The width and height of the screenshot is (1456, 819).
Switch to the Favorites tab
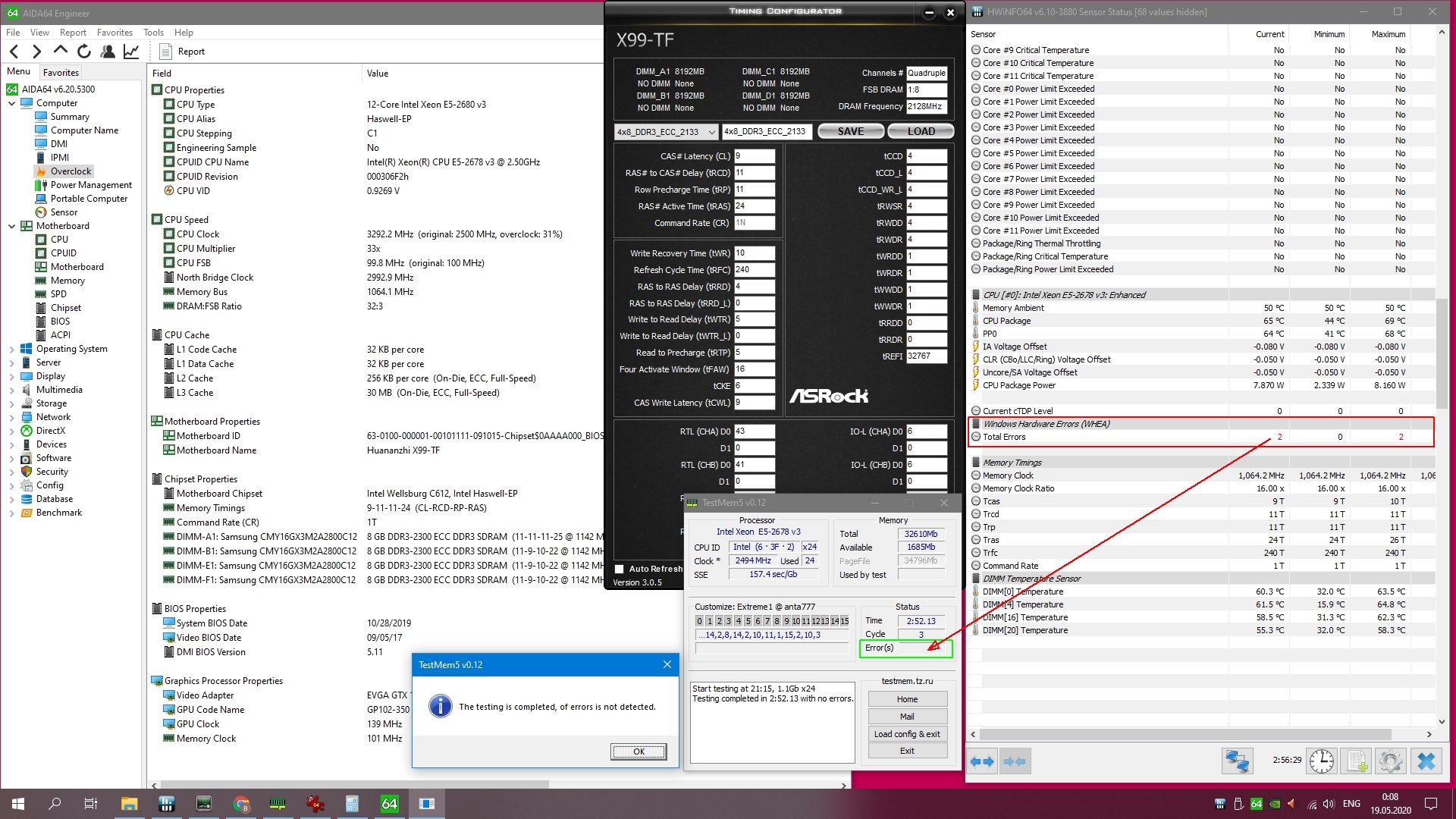tap(61, 73)
